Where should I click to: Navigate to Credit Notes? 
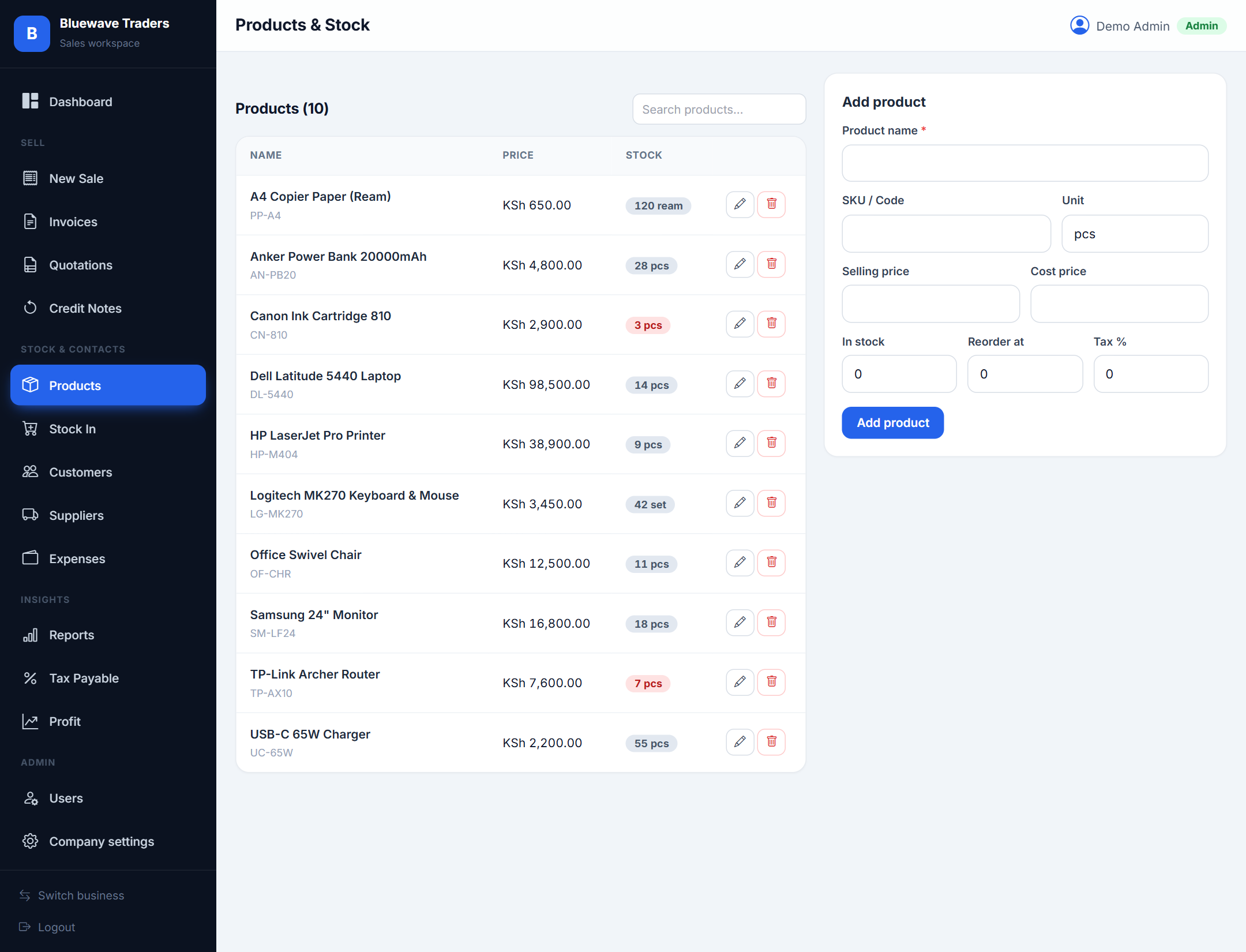[x=108, y=308]
